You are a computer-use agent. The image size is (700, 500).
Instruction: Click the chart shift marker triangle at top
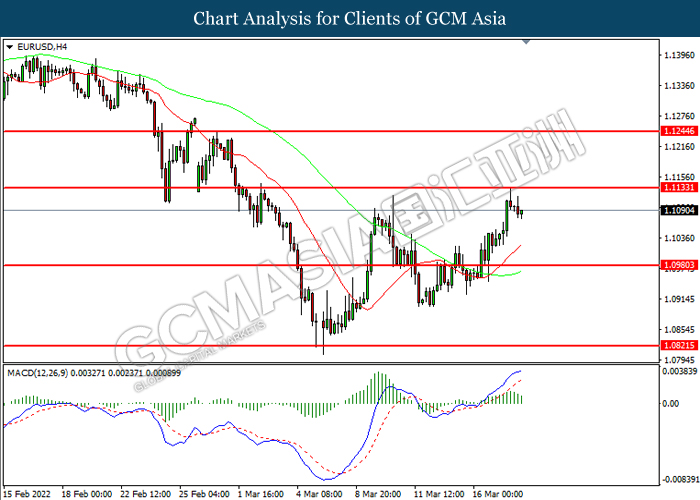tap(526, 42)
